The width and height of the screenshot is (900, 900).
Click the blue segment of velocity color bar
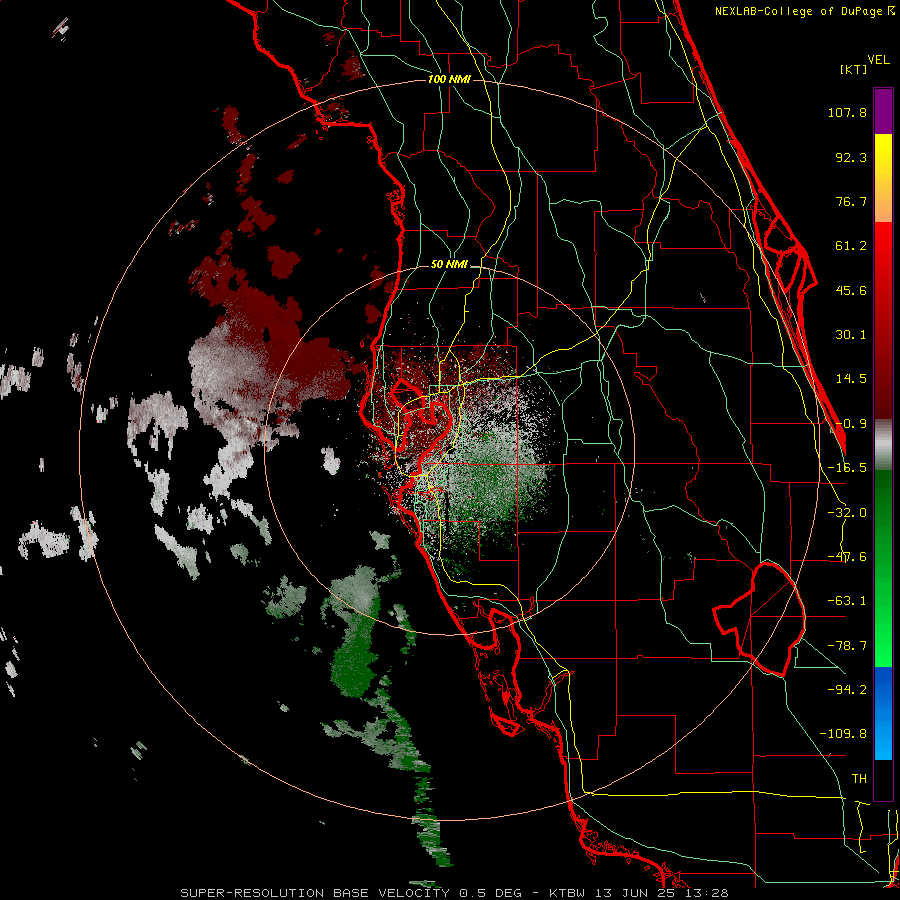click(883, 713)
